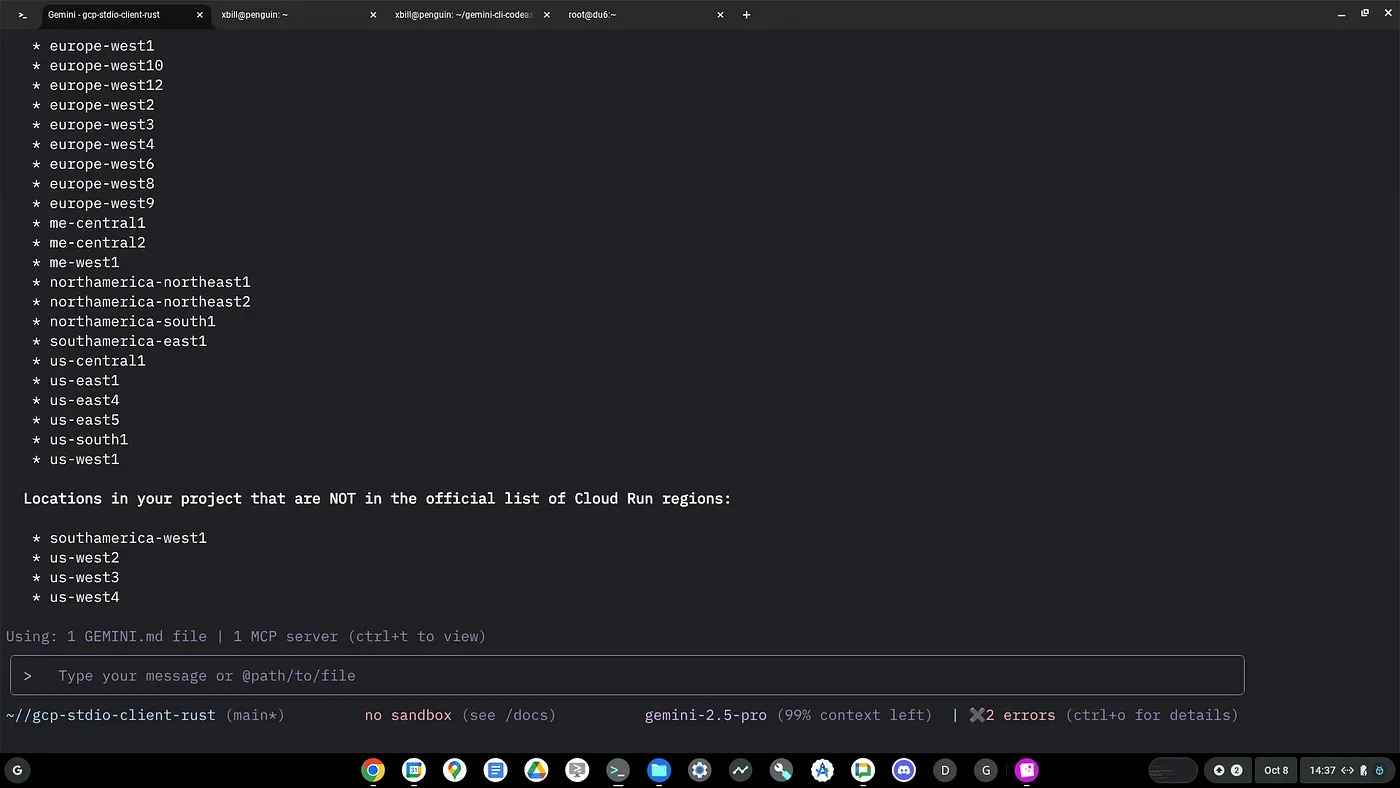Open Google Maps shelf icon
Viewport: 1400px width, 788px height.
coord(455,770)
